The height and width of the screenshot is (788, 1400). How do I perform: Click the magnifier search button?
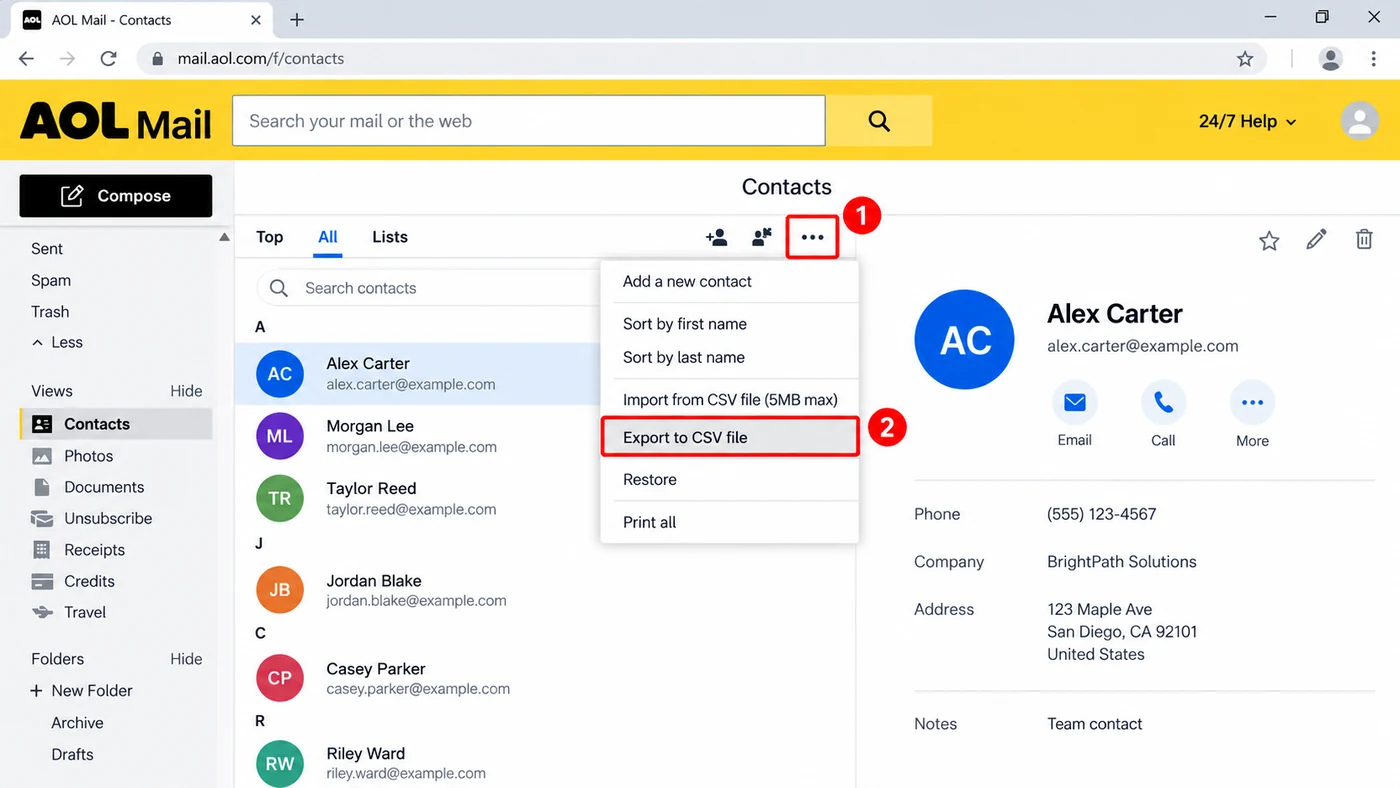pyautogui.click(x=879, y=121)
